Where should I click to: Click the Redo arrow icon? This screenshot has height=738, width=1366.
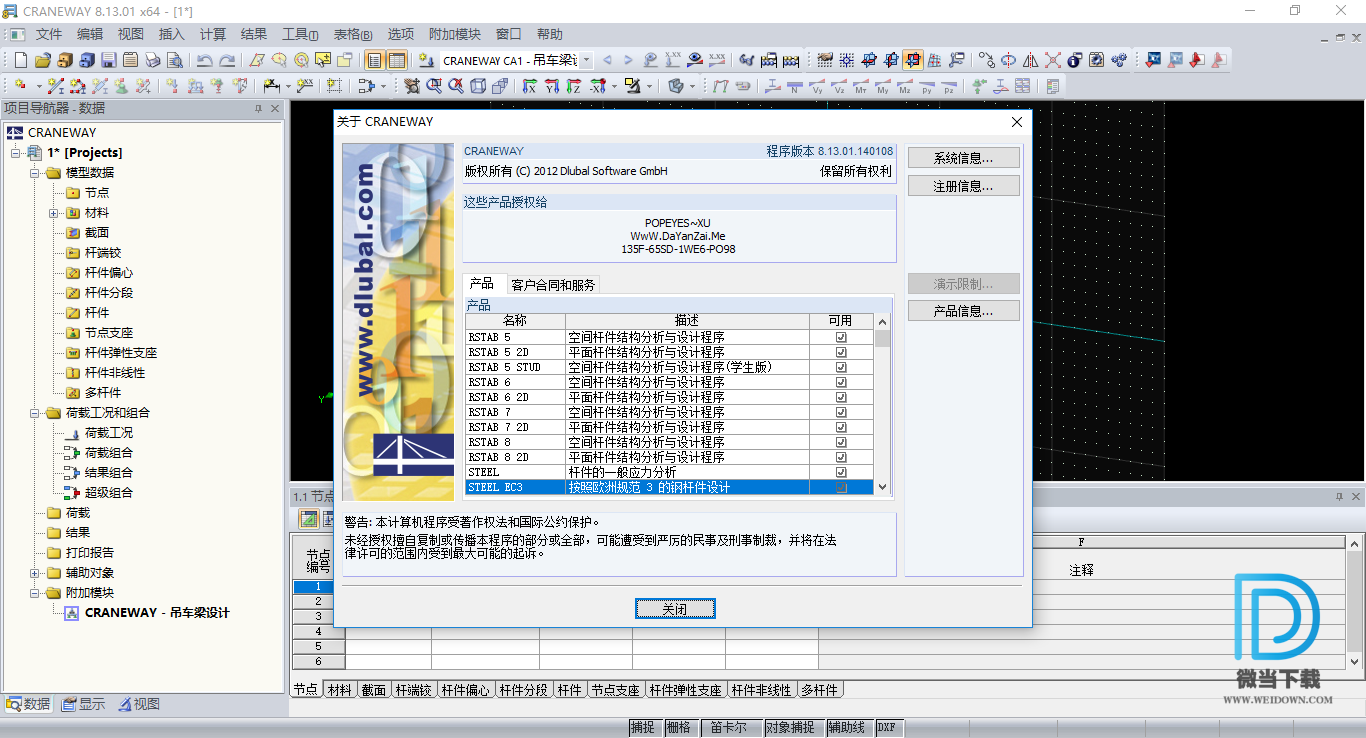point(227,60)
